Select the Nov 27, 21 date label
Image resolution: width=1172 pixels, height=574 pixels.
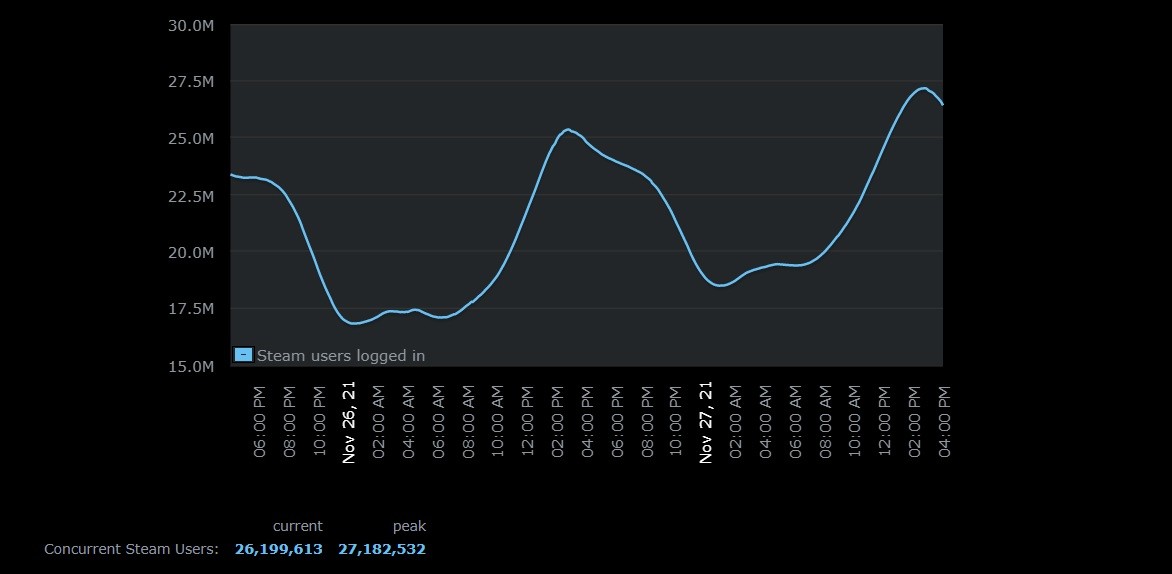[x=706, y=422]
